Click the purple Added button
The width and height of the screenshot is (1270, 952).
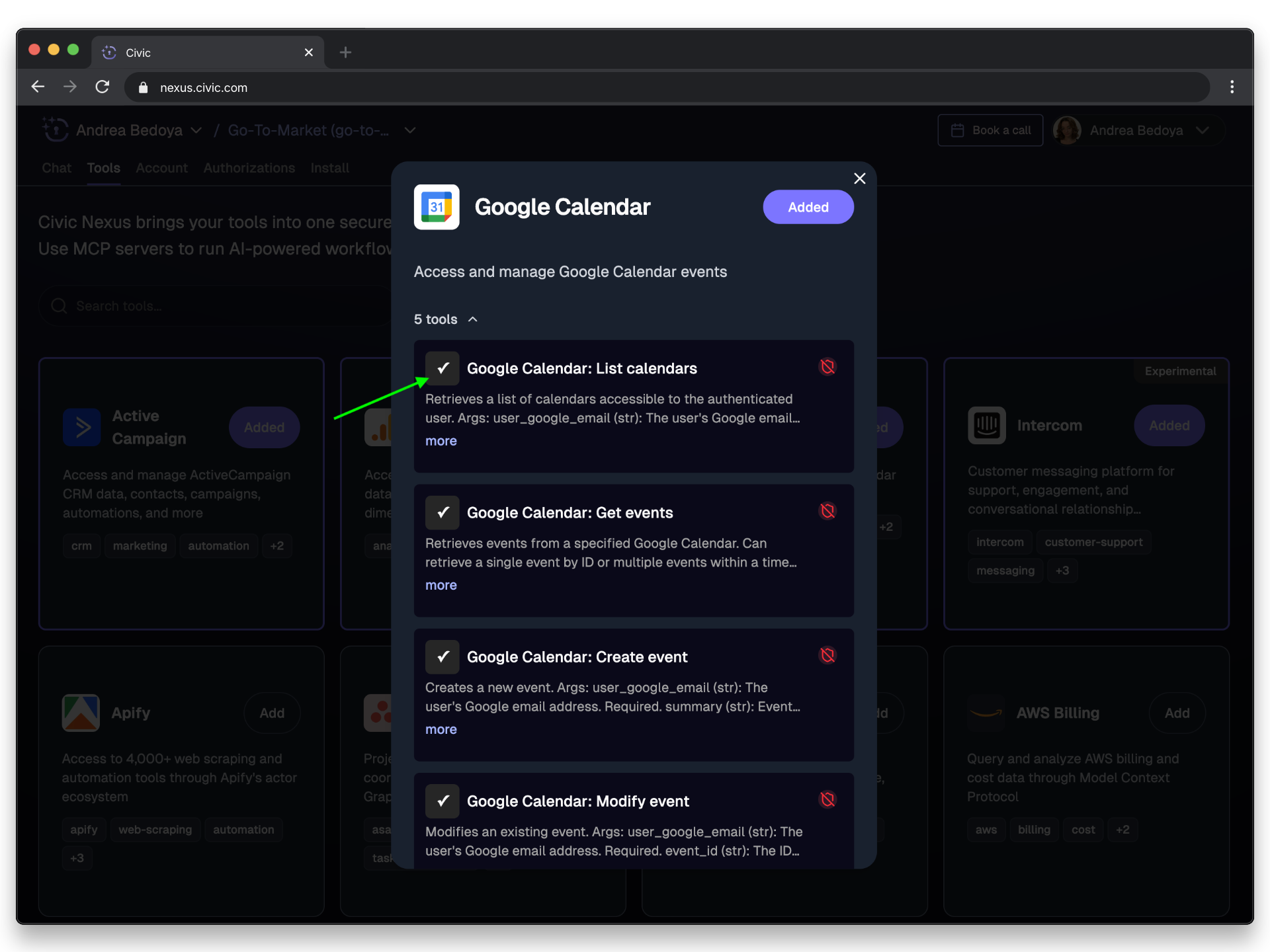click(x=808, y=207)
